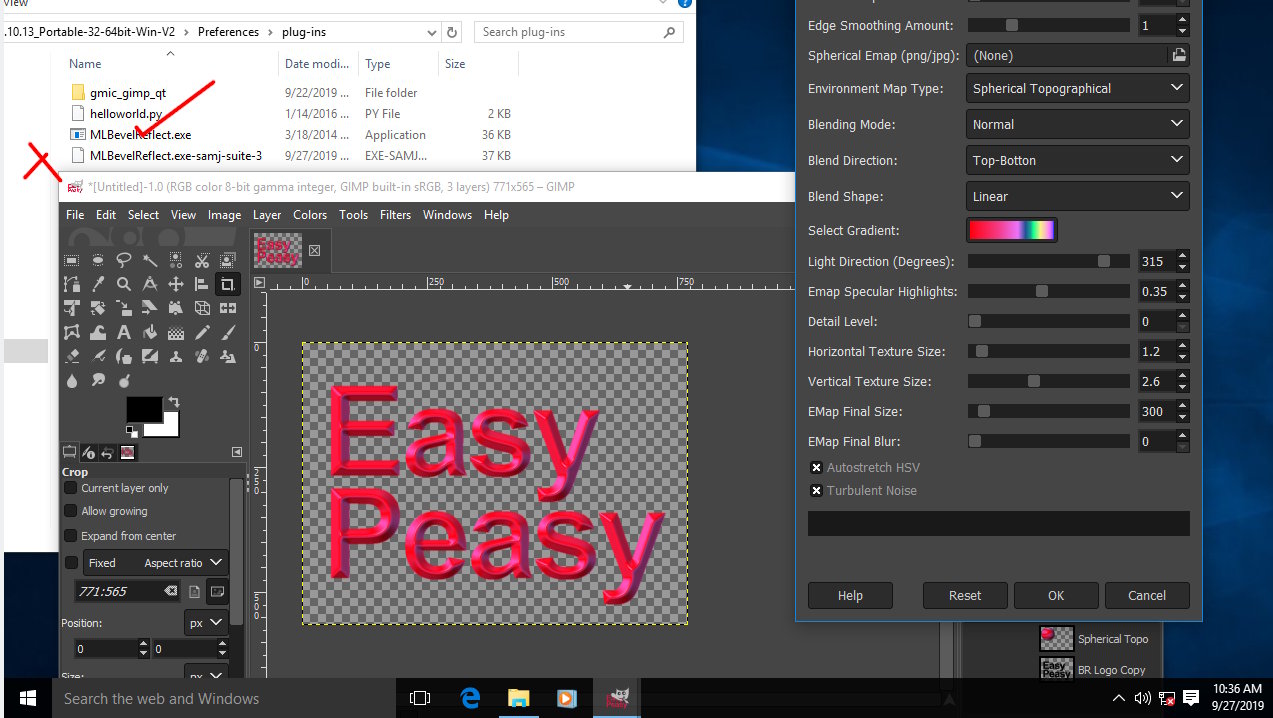Pick the Bucket Fill tool
This screenshot has height=718, width=1273.
pyautogui.click(x=150, y=333)
